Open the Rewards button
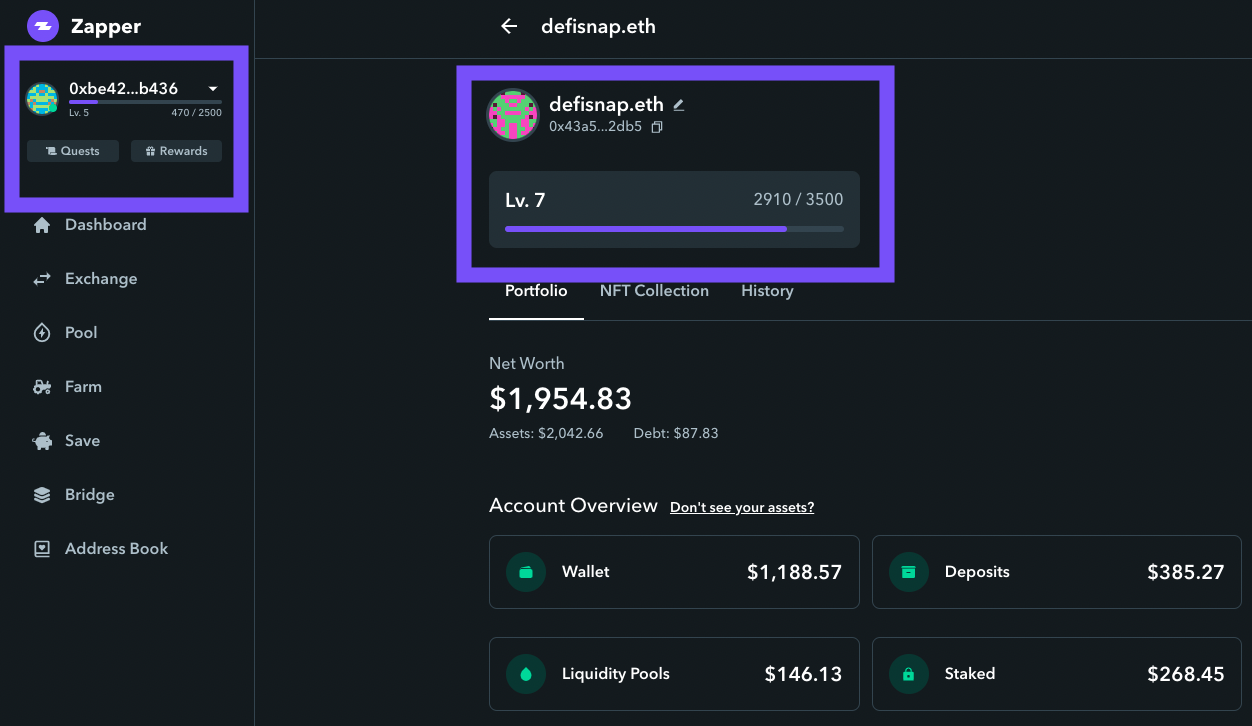This screenshot has width=1252, height=726. pos(176,151)
